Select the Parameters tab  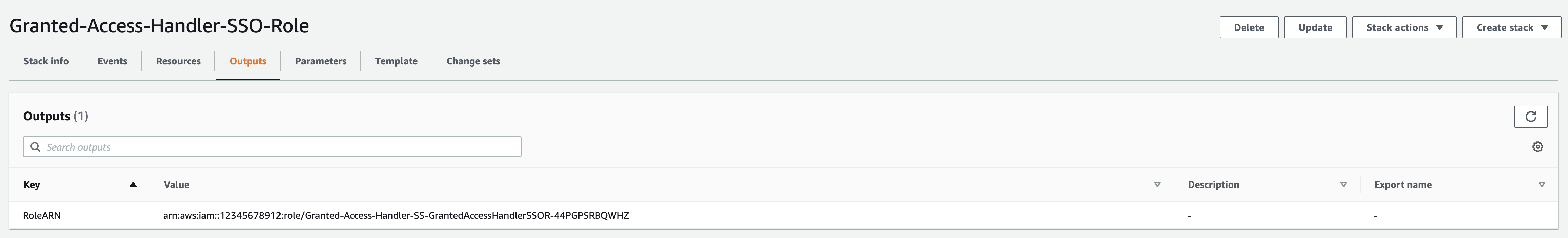click(321, 61)
